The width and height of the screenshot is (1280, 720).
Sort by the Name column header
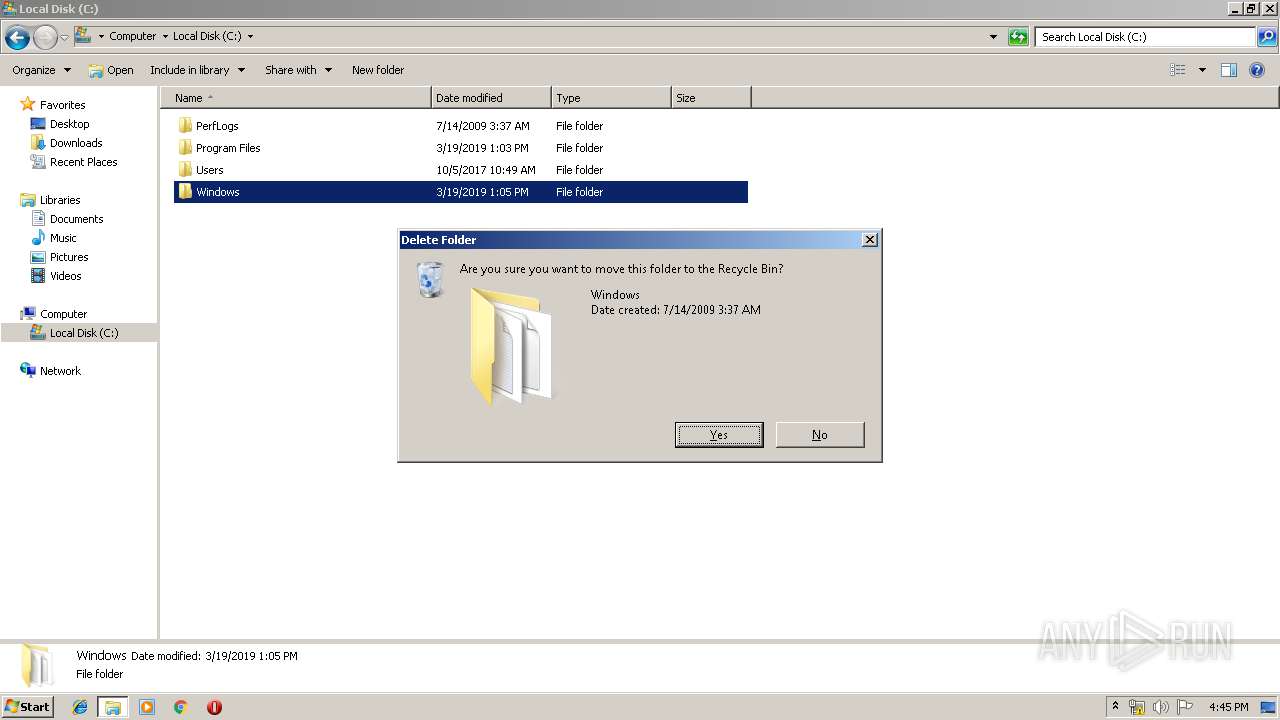(x=296, y=98)
